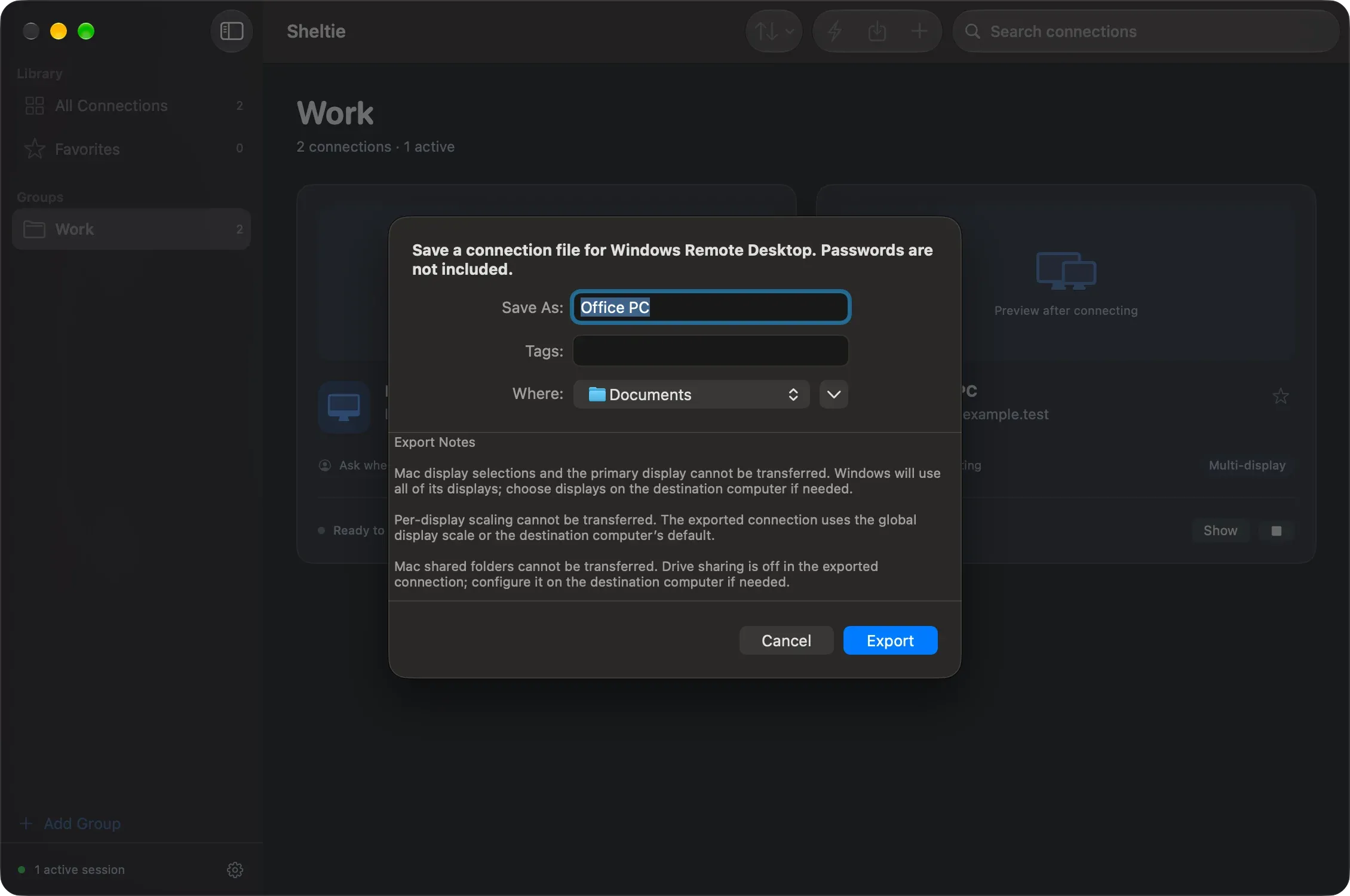Click the blue Export button
This screenshot has height=896, width=1350.
[x=890, y=640]
